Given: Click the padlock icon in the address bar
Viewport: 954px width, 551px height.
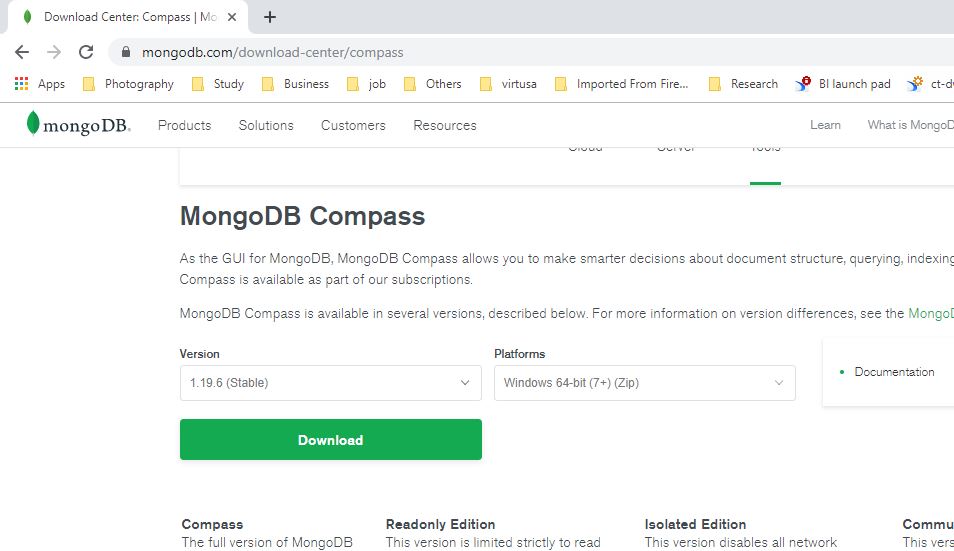Looking at the screenshot, I should tap(126, 52).
